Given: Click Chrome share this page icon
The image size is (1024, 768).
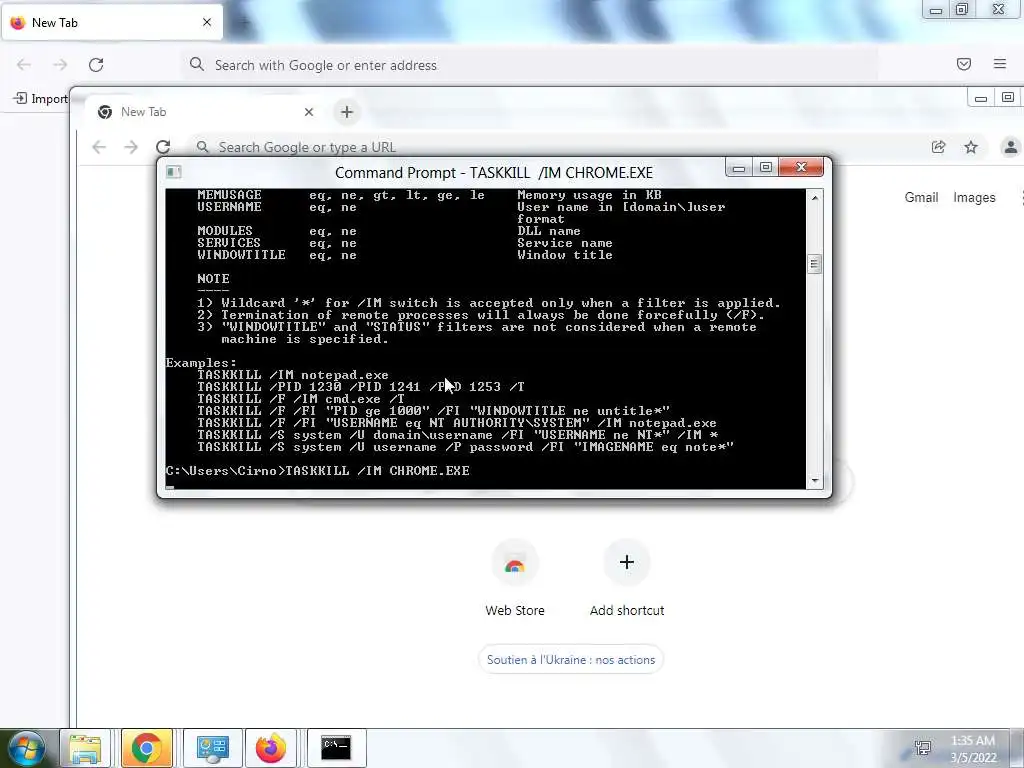Looking at the screenshot, I should (938, 147).
